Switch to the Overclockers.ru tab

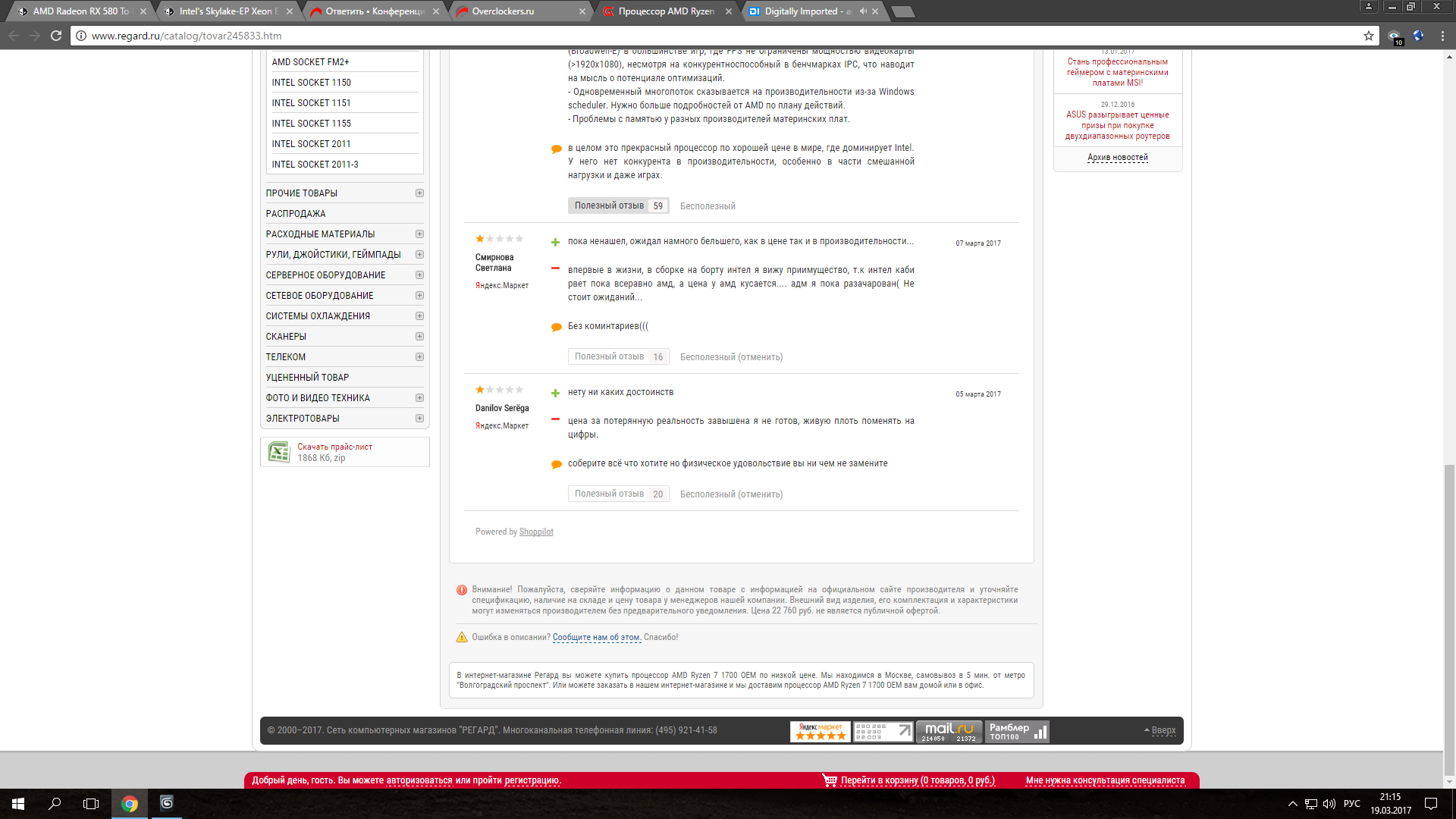[x=503, y=11]
